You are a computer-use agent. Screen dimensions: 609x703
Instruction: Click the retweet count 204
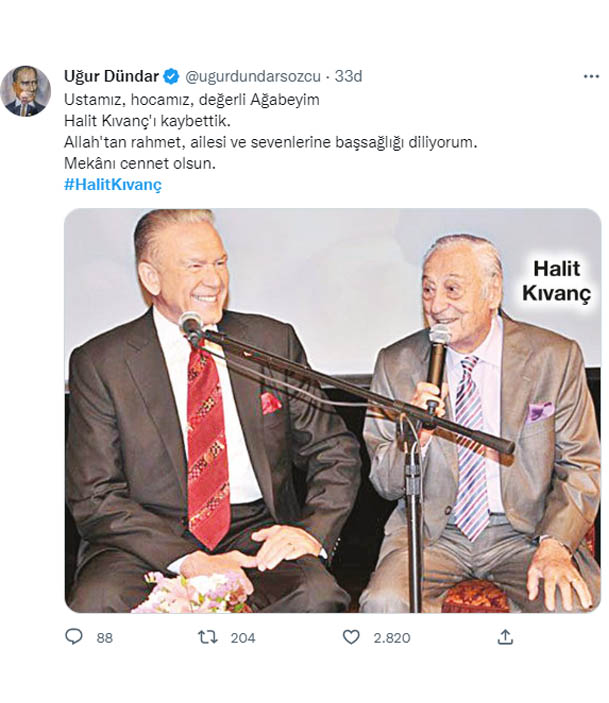tap(243, 638)
